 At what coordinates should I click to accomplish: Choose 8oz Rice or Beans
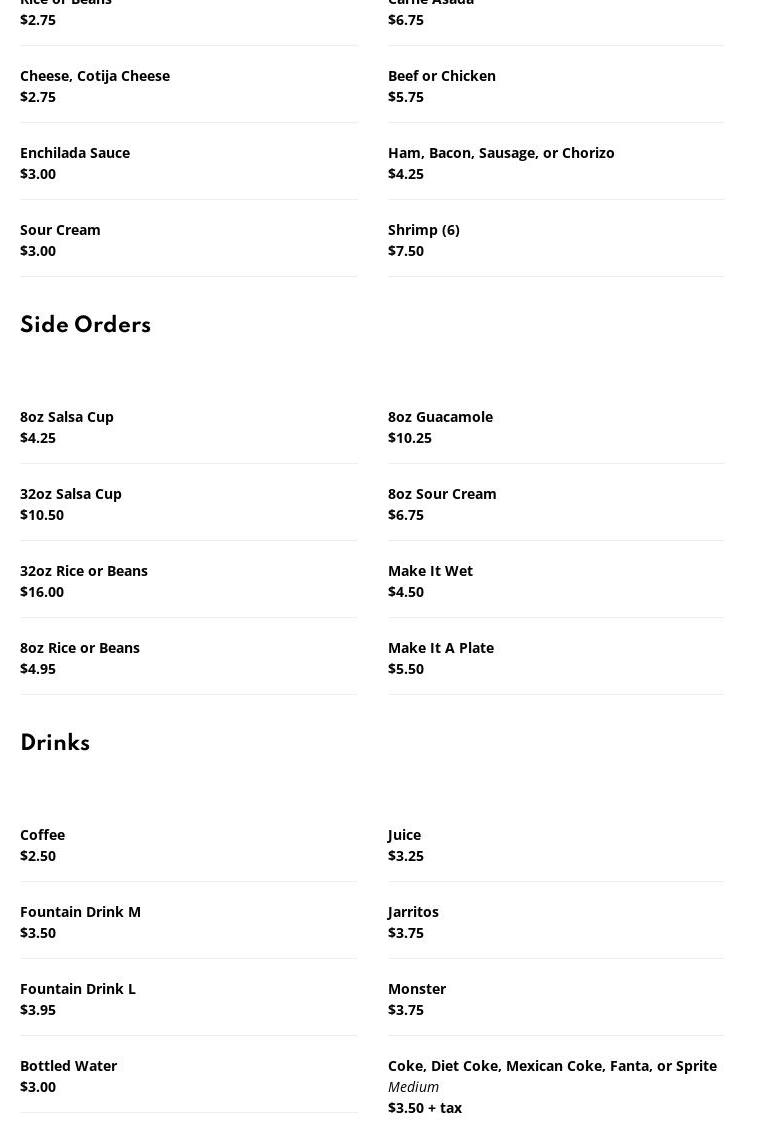click(80, 648)
